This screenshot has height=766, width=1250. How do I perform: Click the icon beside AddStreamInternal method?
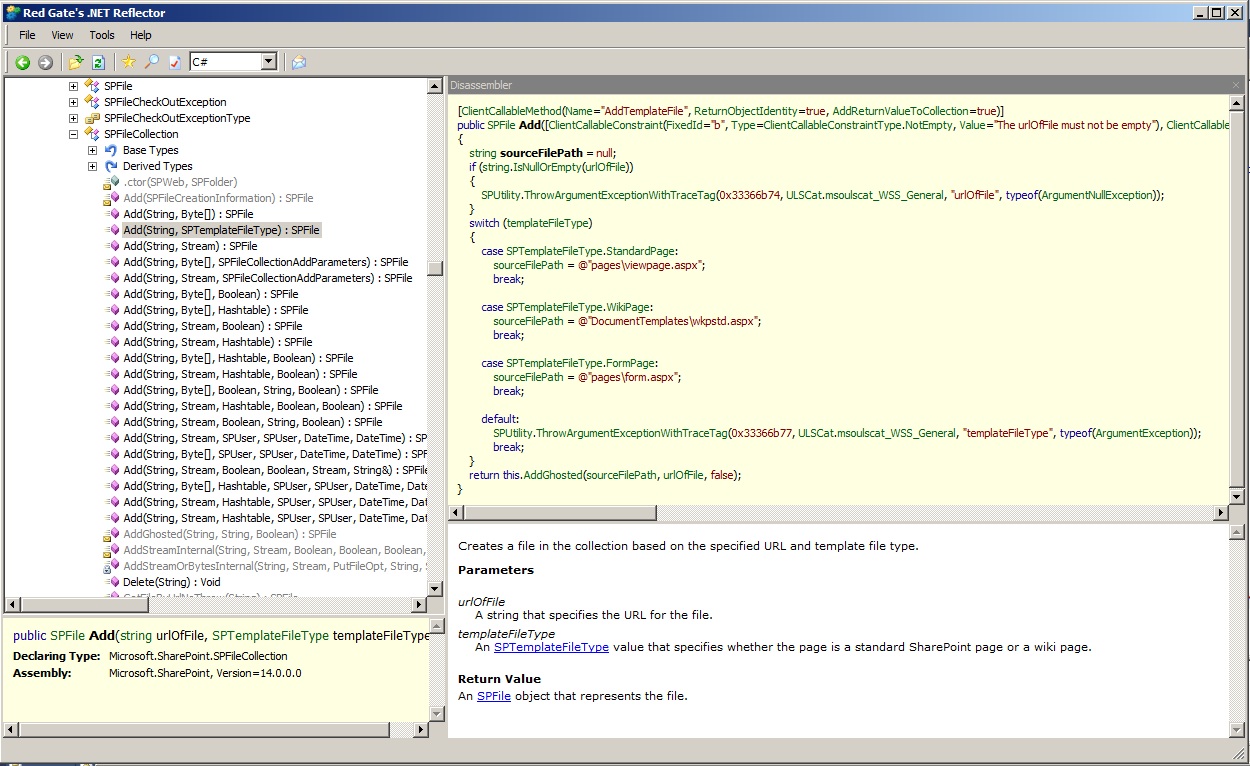point(111,550)
